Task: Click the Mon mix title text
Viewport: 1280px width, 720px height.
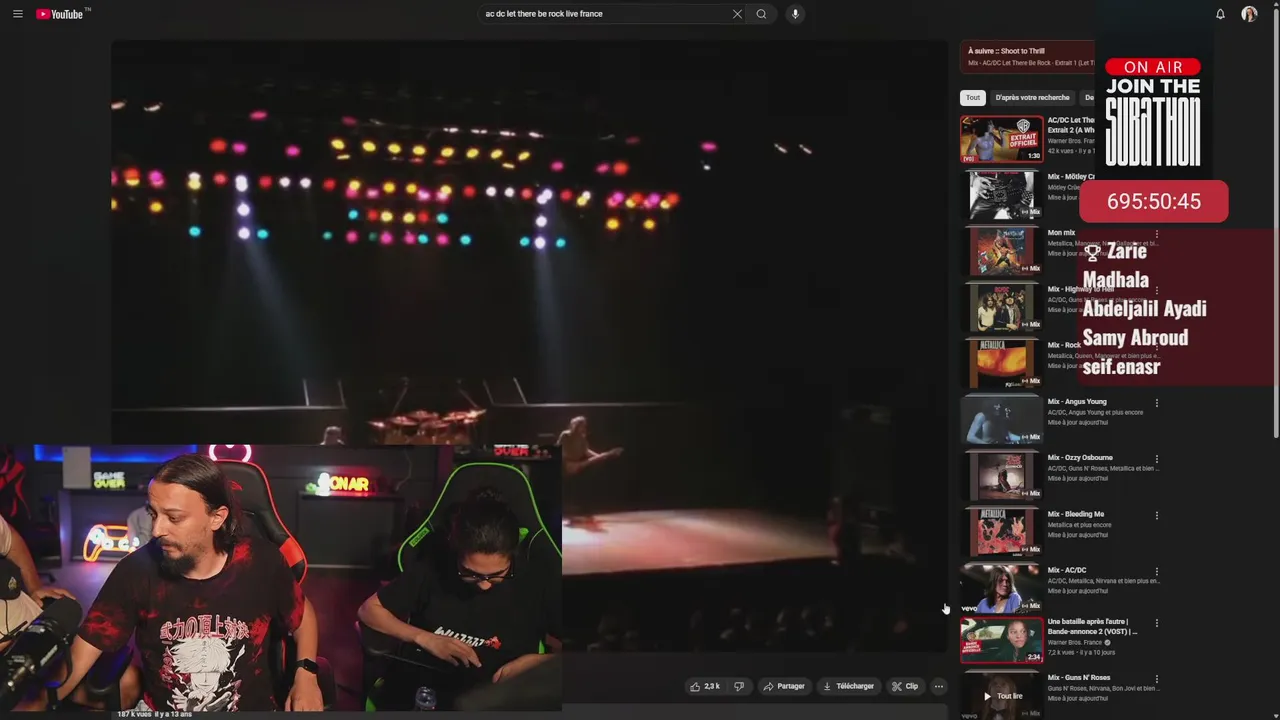Action: click(1061, 233)
